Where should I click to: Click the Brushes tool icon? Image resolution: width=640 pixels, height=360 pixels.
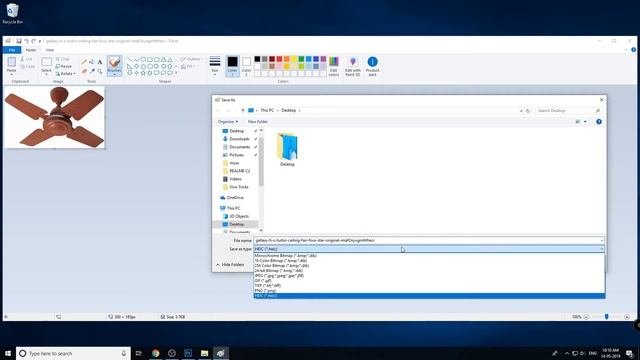115,62
